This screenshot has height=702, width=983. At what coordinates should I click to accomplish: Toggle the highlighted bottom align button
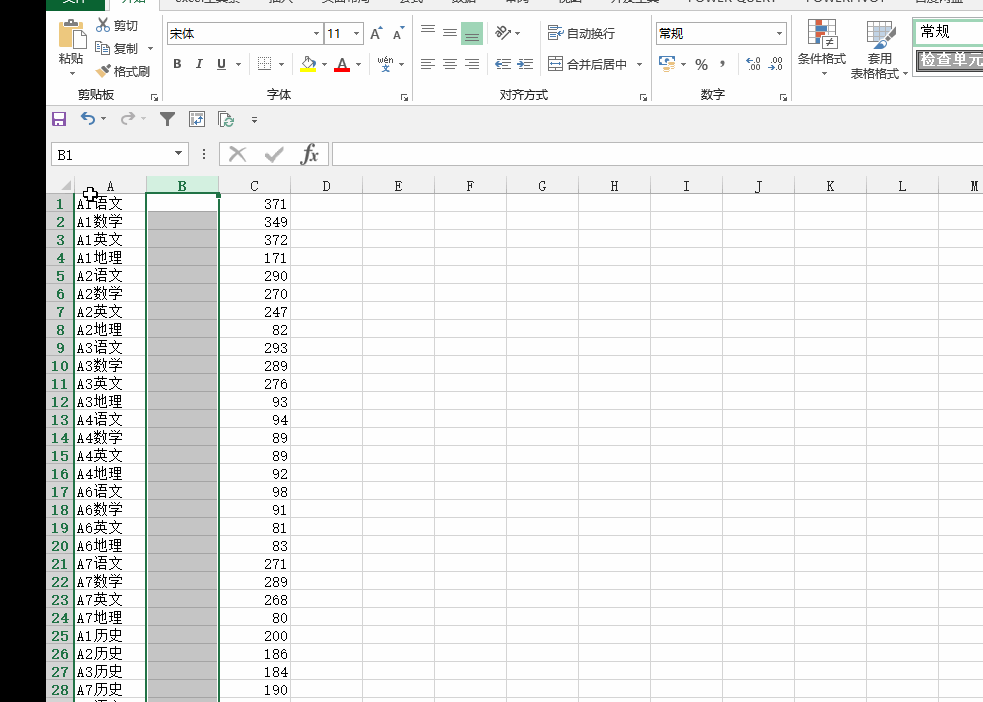pos(471,33)
